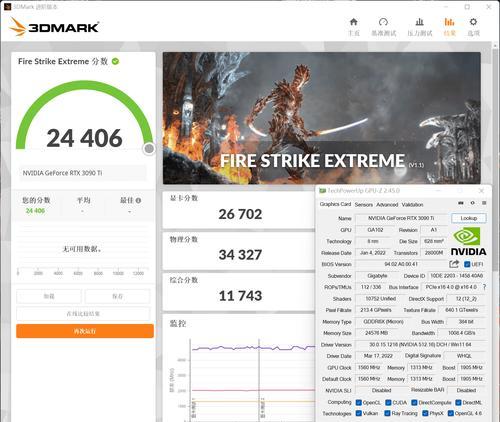
Task: Click the 在线比较结果 compare online button
Action: point(83,314)
